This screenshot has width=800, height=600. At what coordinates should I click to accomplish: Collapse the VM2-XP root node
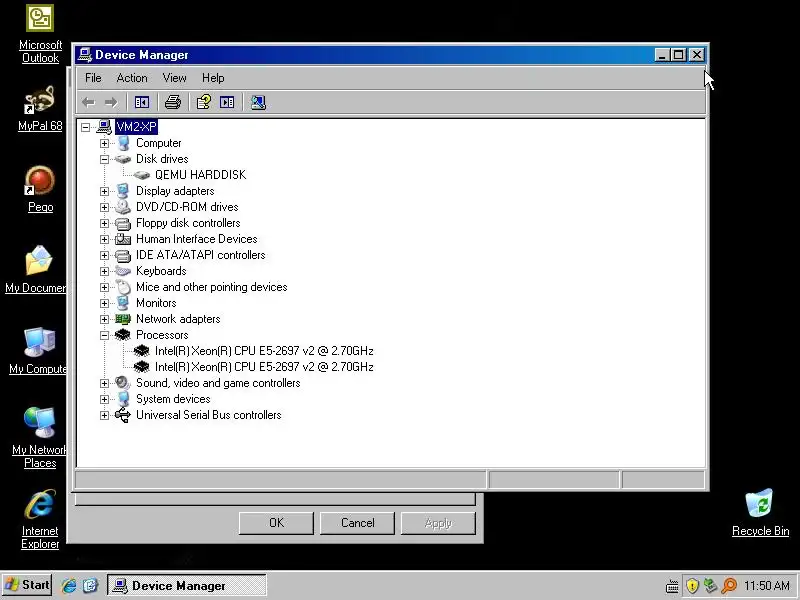coord(85,127)
